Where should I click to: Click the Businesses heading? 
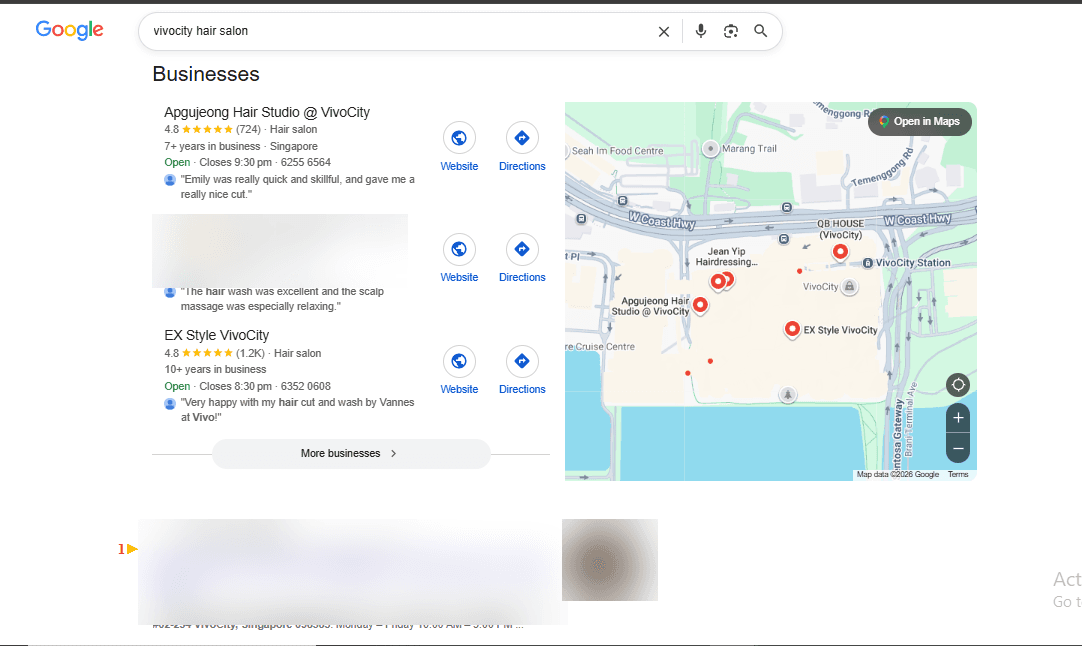pyautogui.click(x=206, y=74)
